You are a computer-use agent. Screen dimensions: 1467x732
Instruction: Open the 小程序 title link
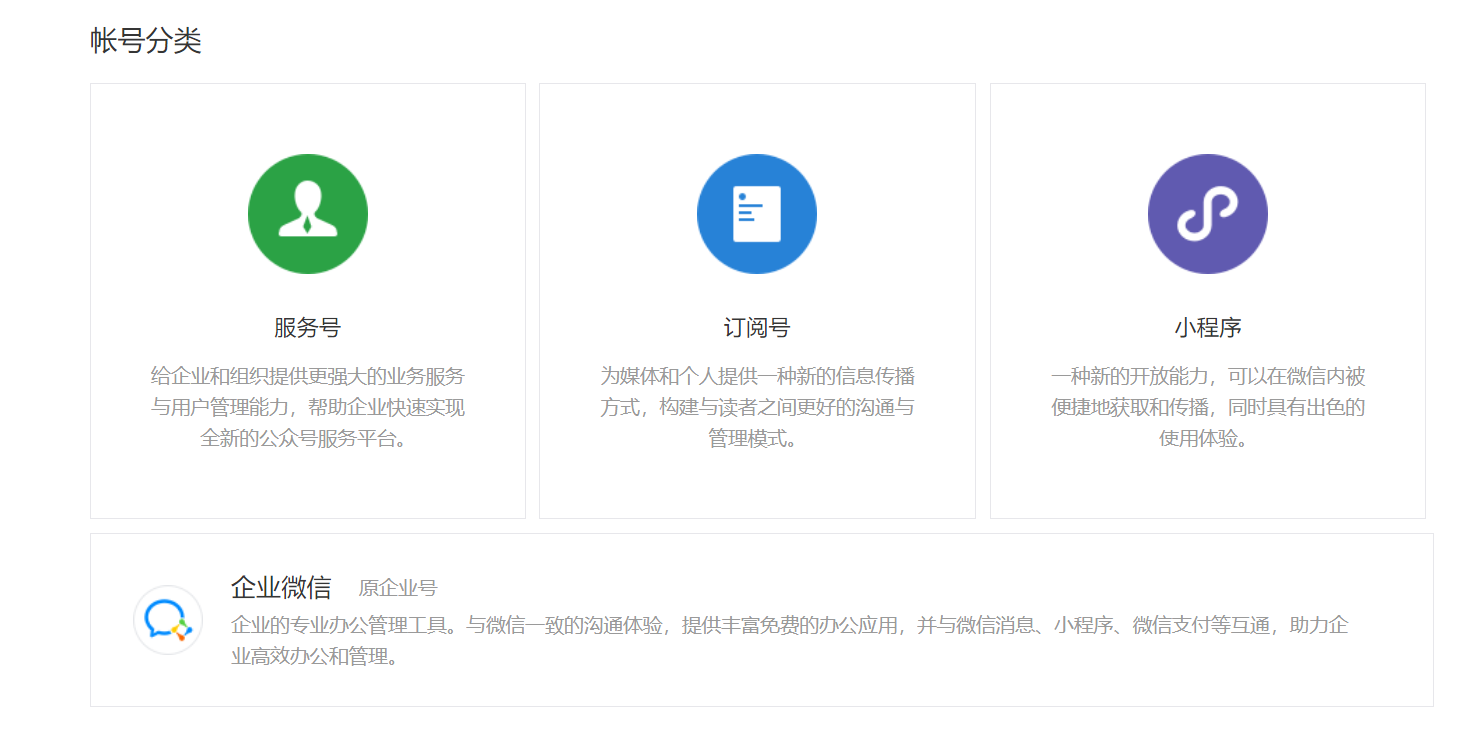click(1208, 328)
